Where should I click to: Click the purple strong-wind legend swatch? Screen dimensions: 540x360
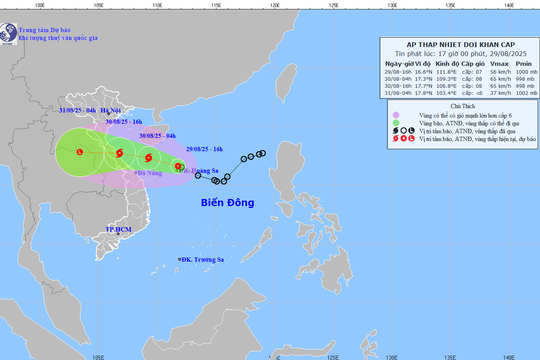point(396,115)
